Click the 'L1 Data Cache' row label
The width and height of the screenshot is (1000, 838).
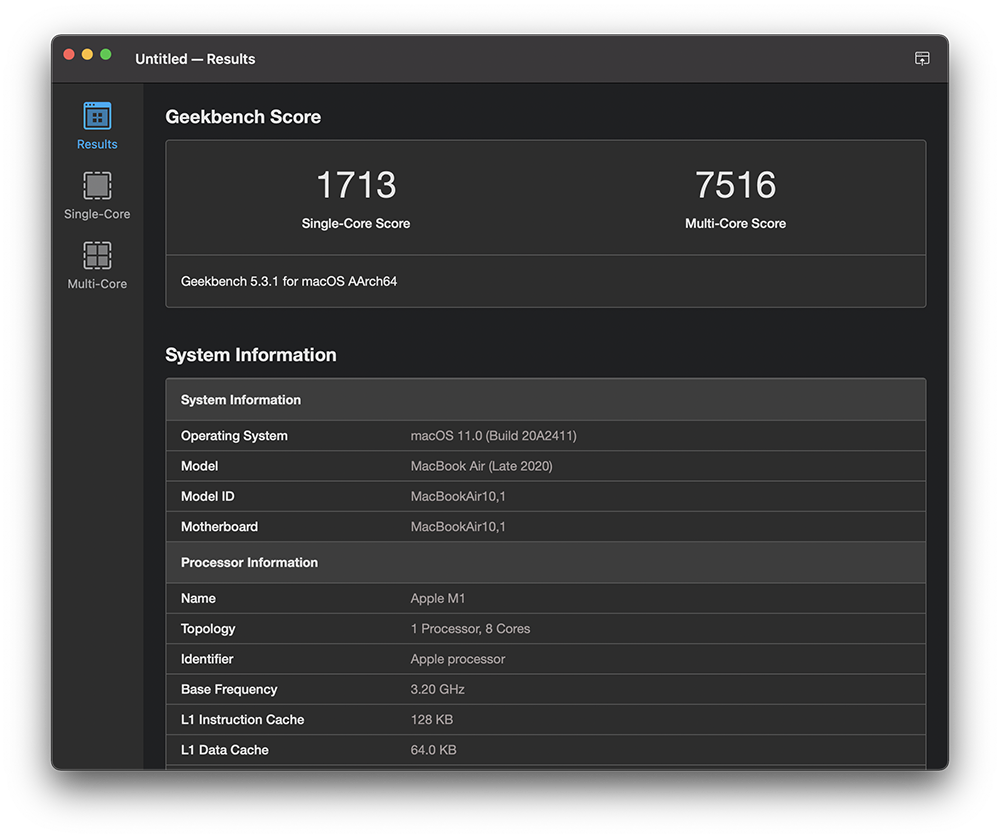(224, 750)
